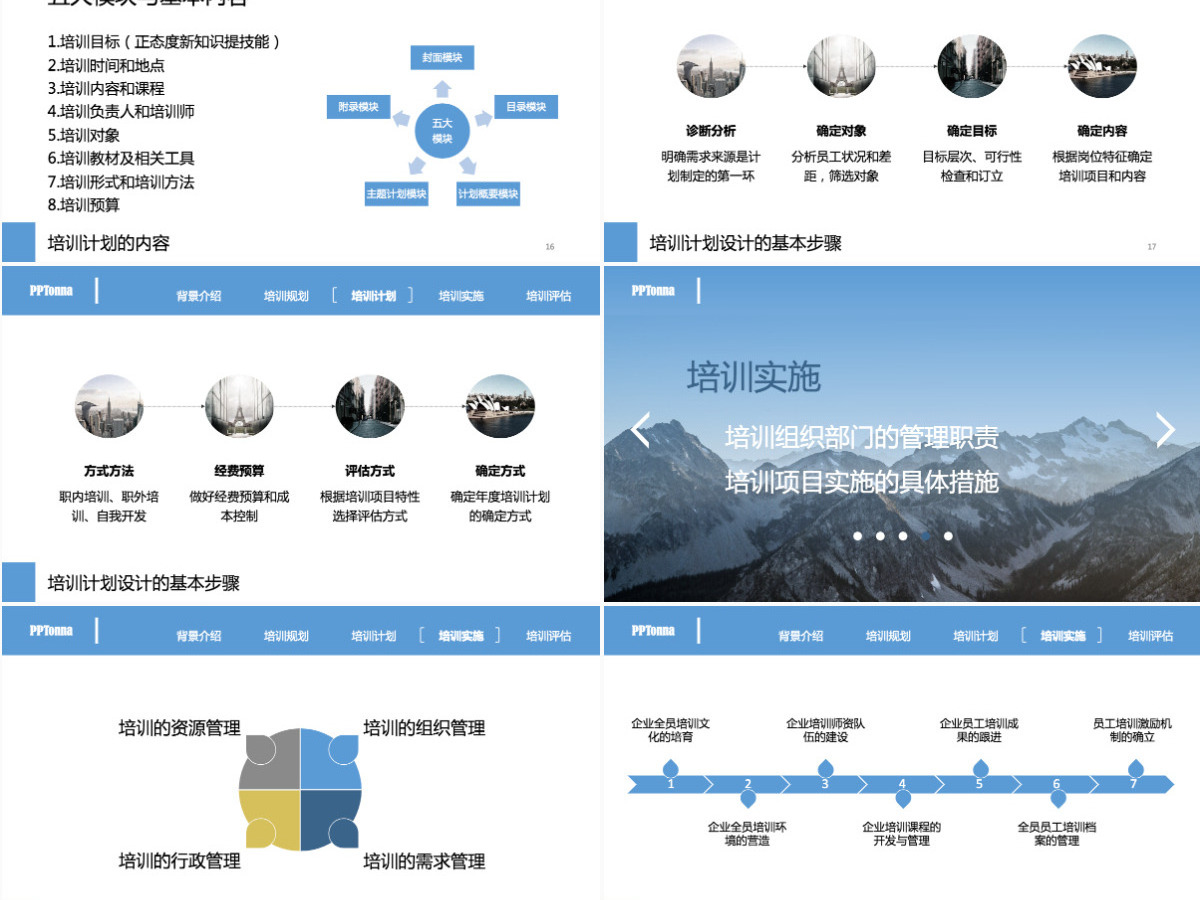Click list item 5.培训对象

pyautogui.click(x=83, y=135)
